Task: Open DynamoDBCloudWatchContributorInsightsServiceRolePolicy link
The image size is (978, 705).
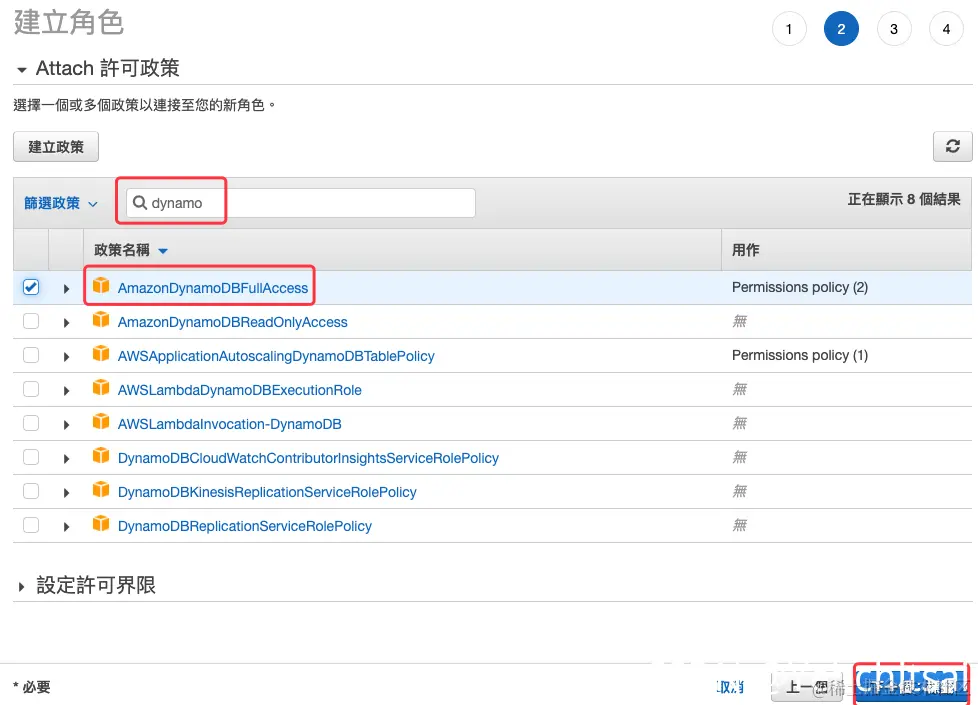Action: pyautogui.click(x=308, y=458)
